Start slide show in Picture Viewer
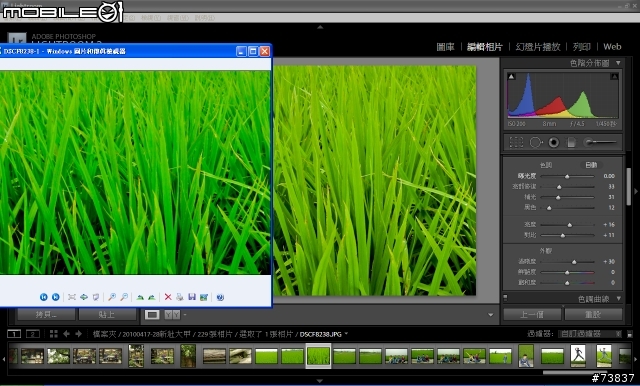 point(96,297)
